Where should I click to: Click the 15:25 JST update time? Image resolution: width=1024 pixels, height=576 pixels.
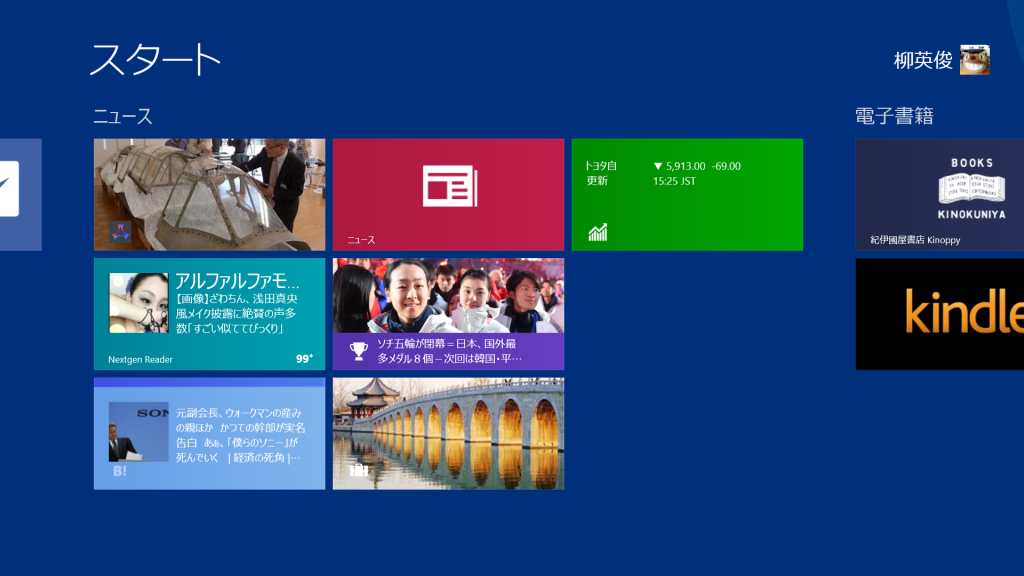[674, 181]
